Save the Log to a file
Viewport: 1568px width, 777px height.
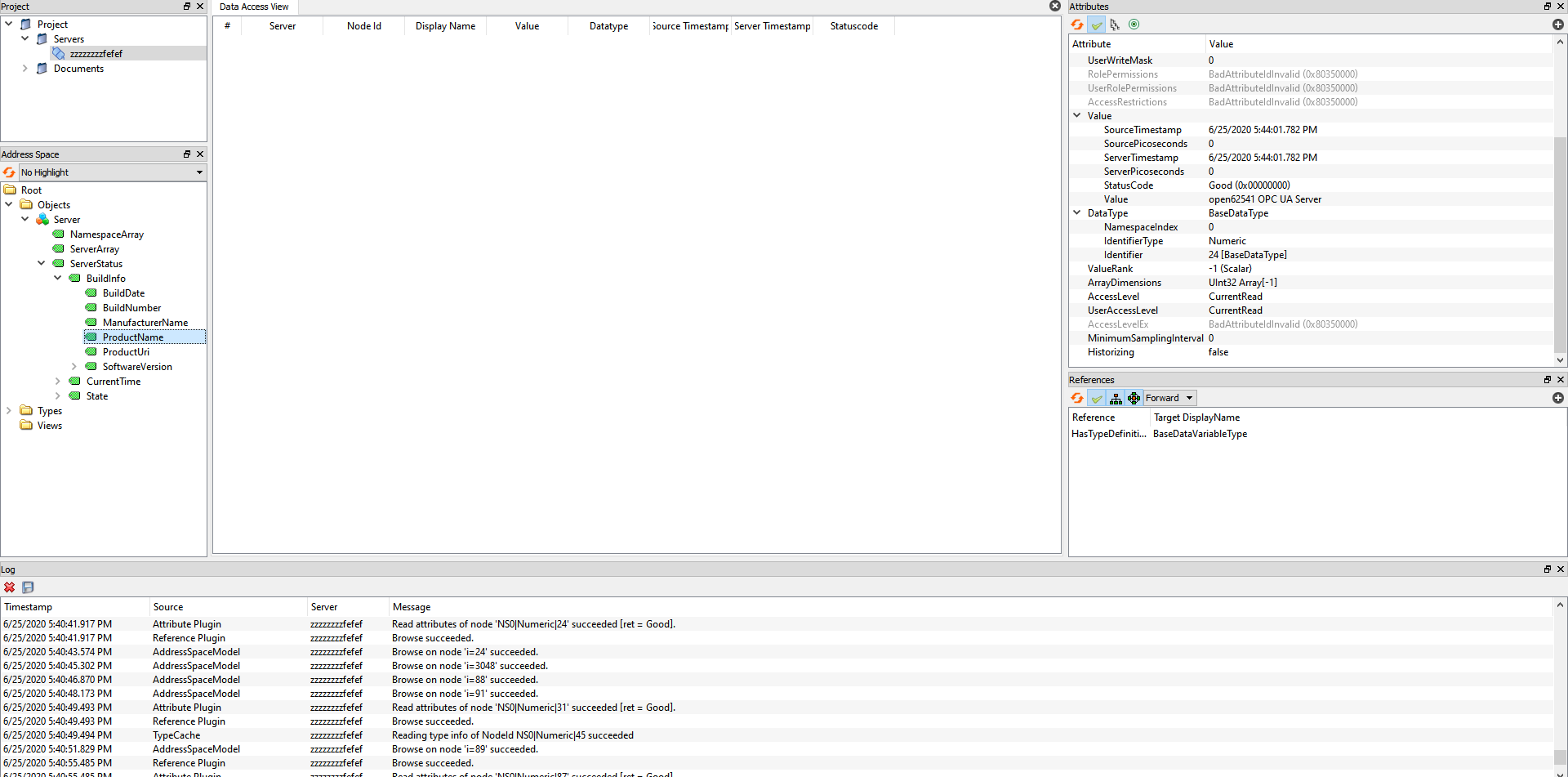(x=28, y=587)
